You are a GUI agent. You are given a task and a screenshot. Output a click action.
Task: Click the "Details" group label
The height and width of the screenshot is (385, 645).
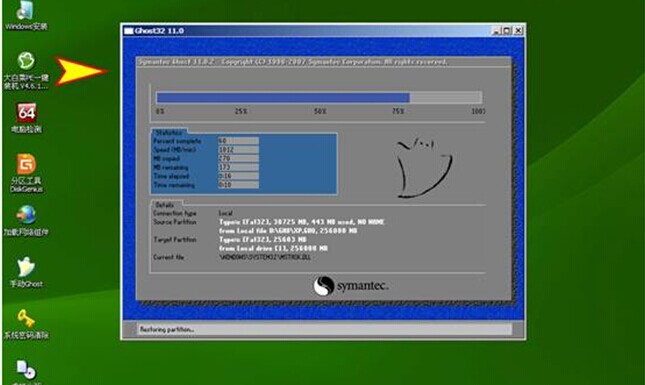165,204
